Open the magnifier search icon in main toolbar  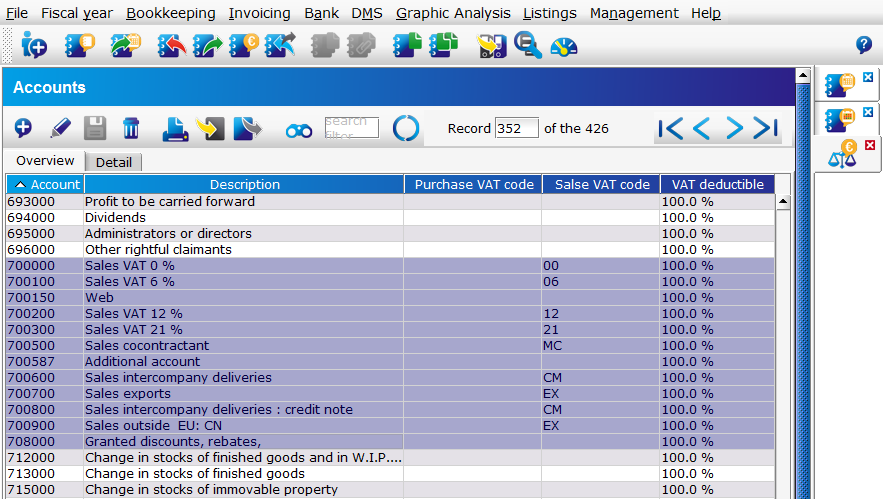pyautogui.click(x=528, y=45)
